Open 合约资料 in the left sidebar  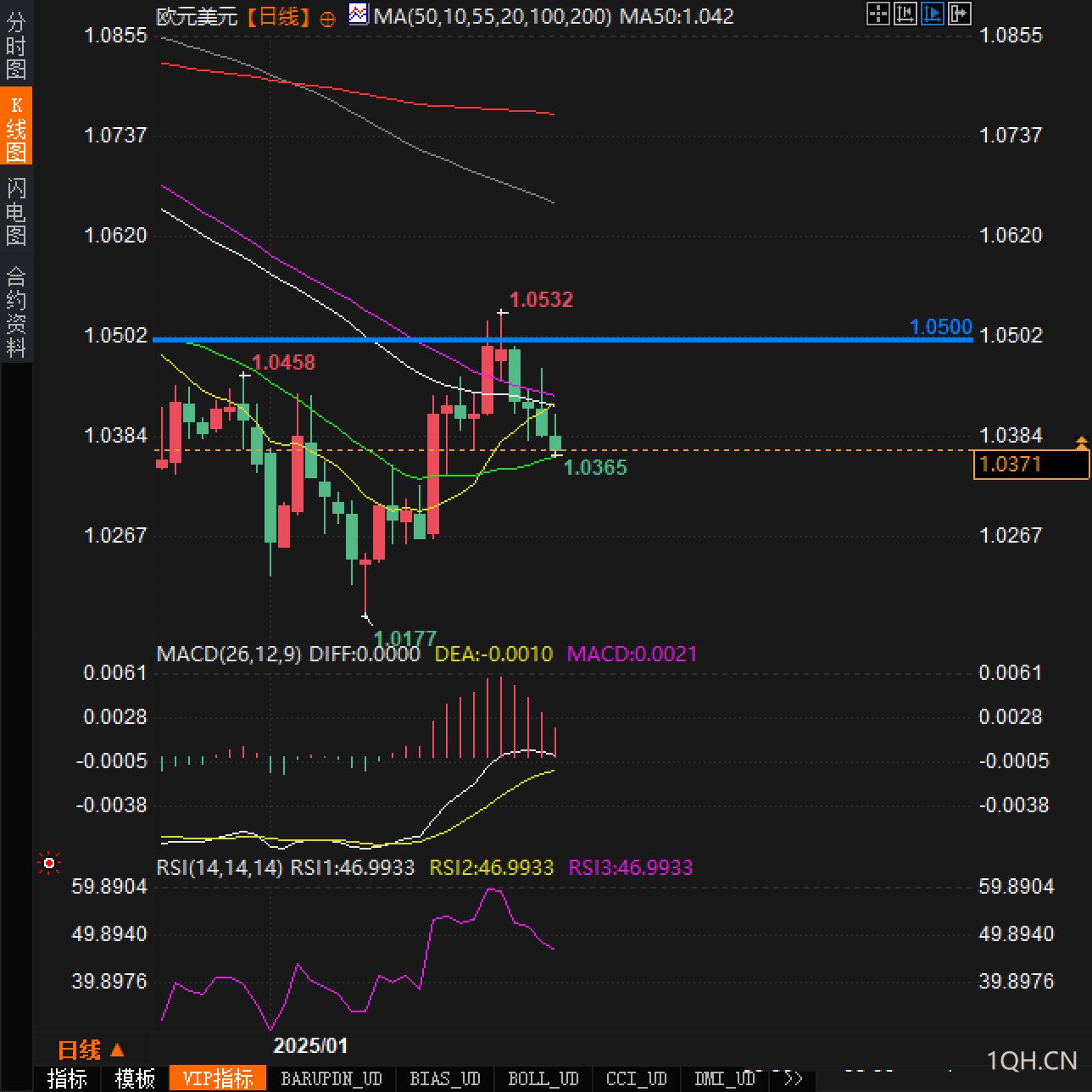click(16, 311)
